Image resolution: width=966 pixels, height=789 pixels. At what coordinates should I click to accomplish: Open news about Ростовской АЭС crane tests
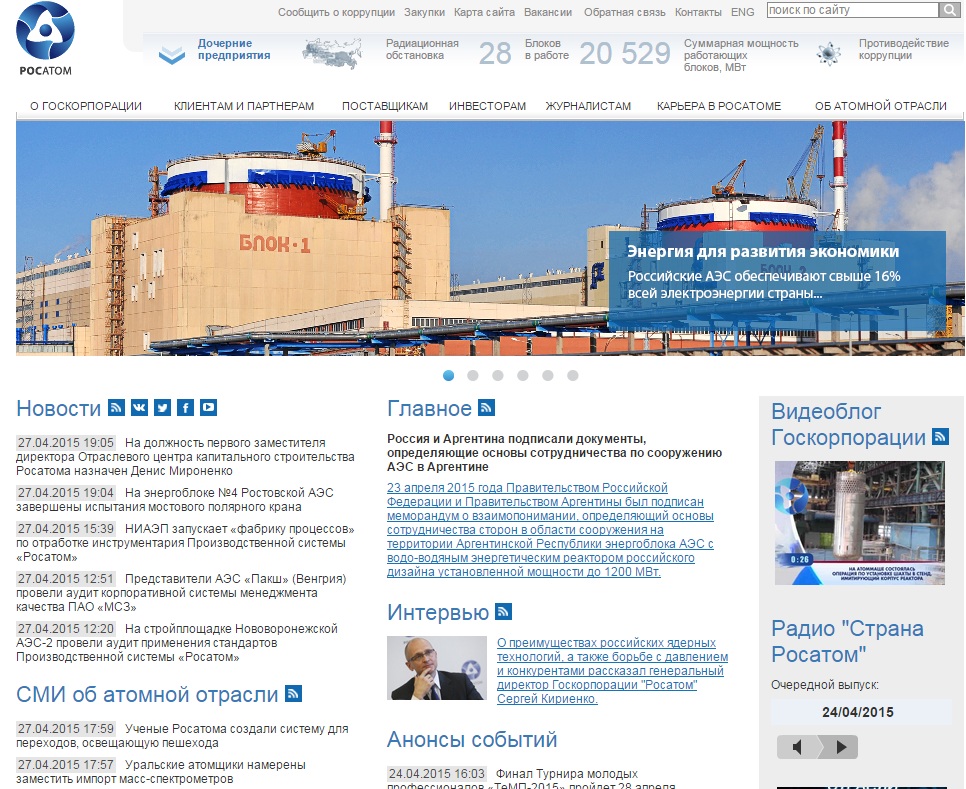[175, 500]
